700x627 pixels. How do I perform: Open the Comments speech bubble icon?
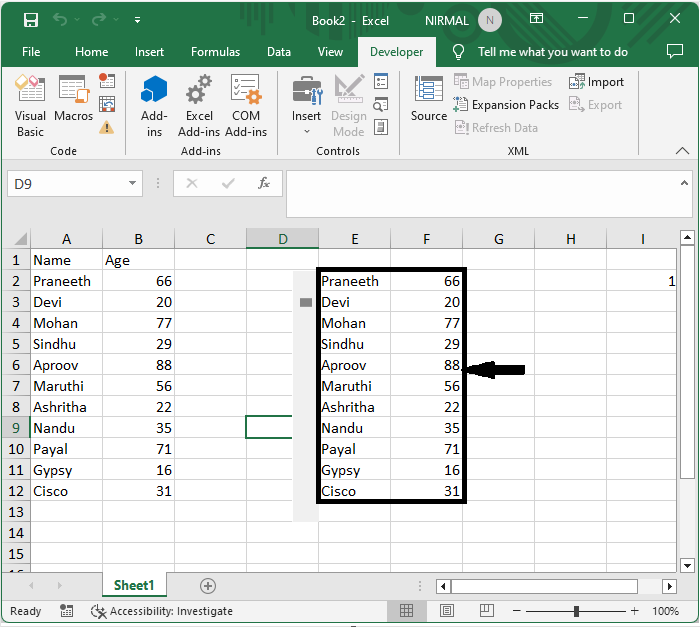pos(675,51)
